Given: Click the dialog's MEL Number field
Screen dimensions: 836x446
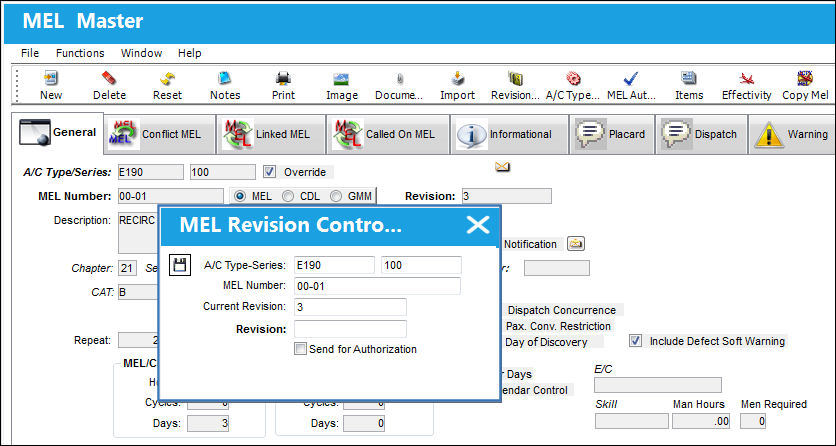Looking at the screenshot, I should pos(377,286).
